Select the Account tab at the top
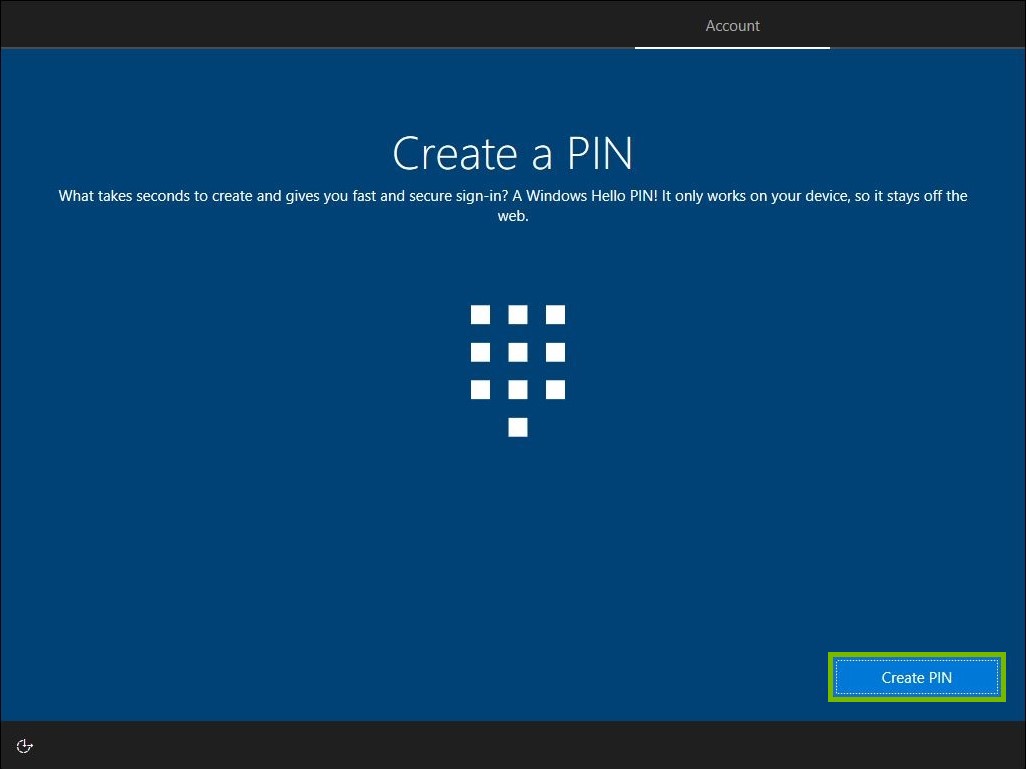The width and height of the screenshot is (1026, 769). pyautogui.click(x=732, y=25)
